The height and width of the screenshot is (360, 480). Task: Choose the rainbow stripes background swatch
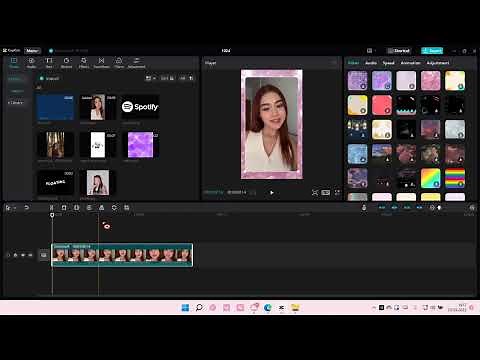(x=455, y=178)
